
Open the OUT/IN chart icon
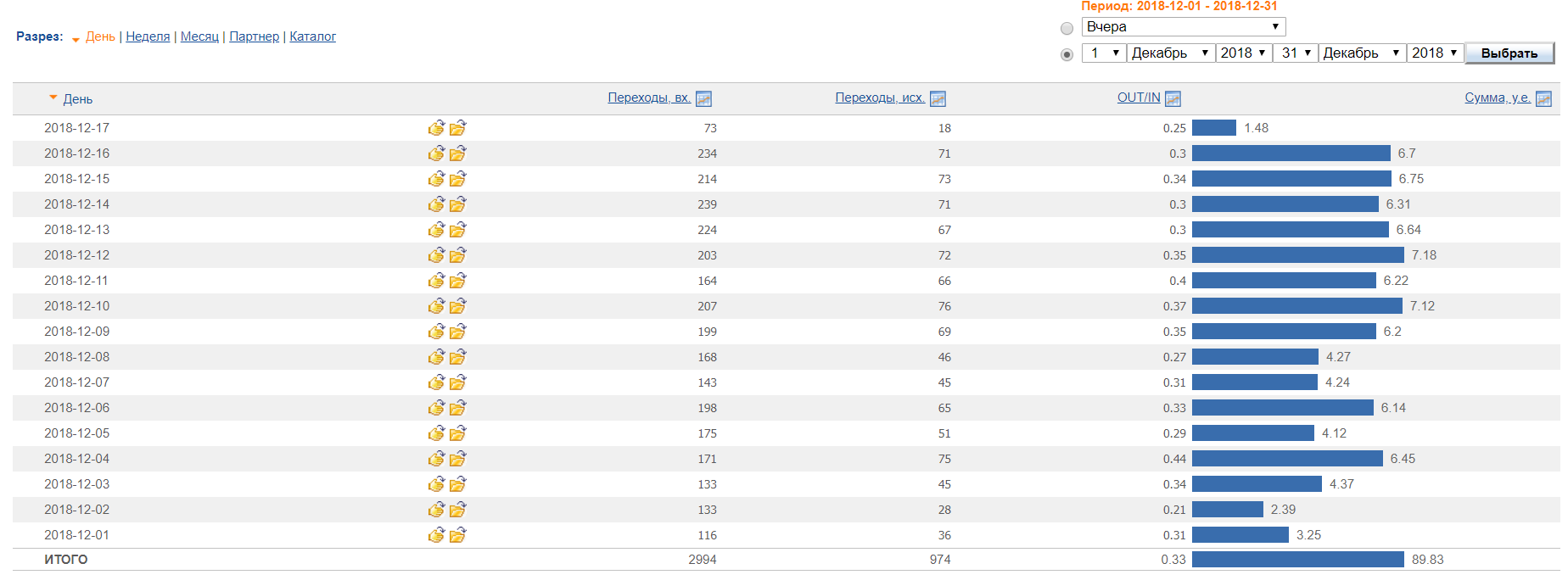[x=1173, y=99]
